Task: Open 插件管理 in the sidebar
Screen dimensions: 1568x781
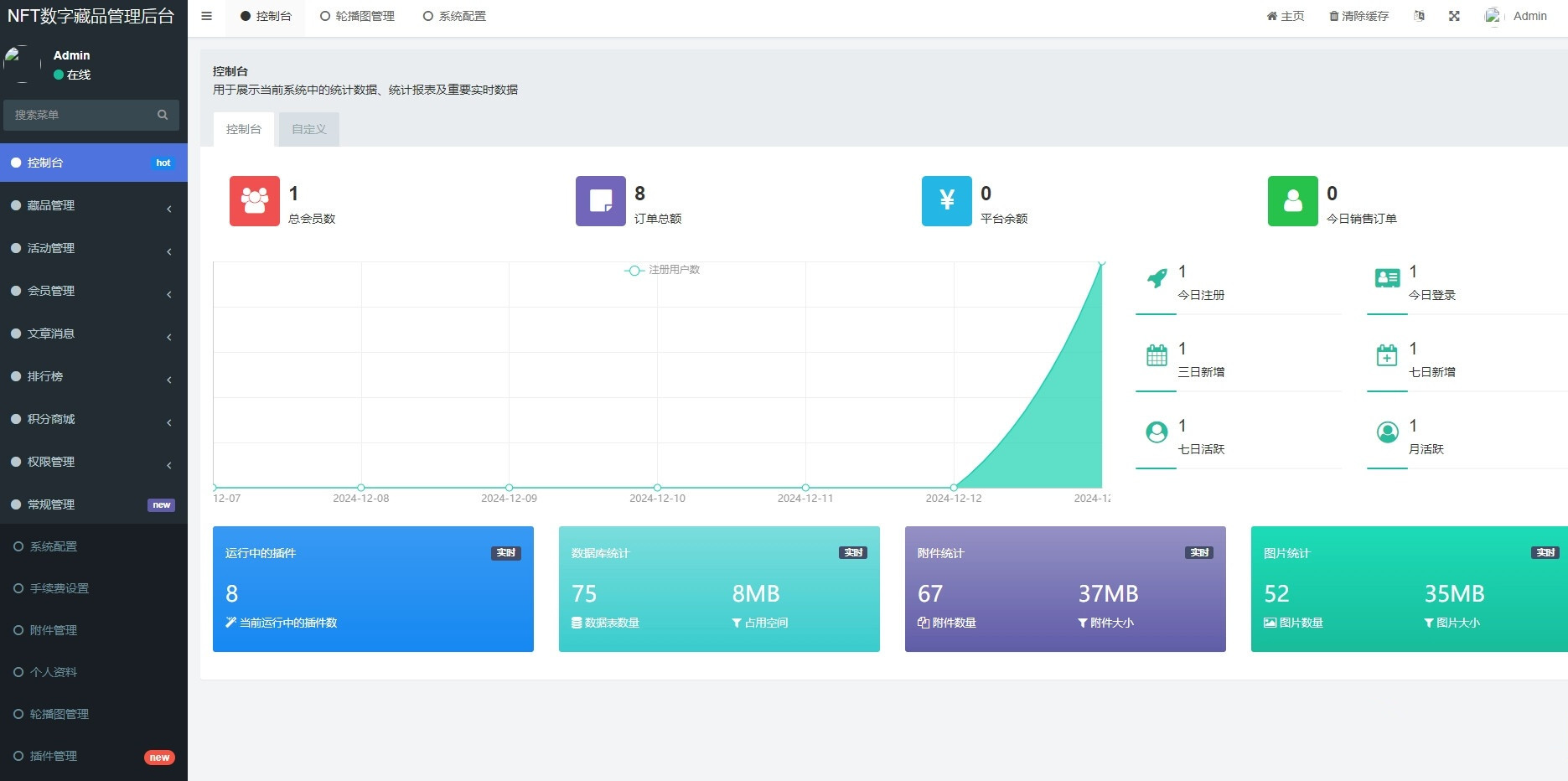Action: tap(54, 756)
